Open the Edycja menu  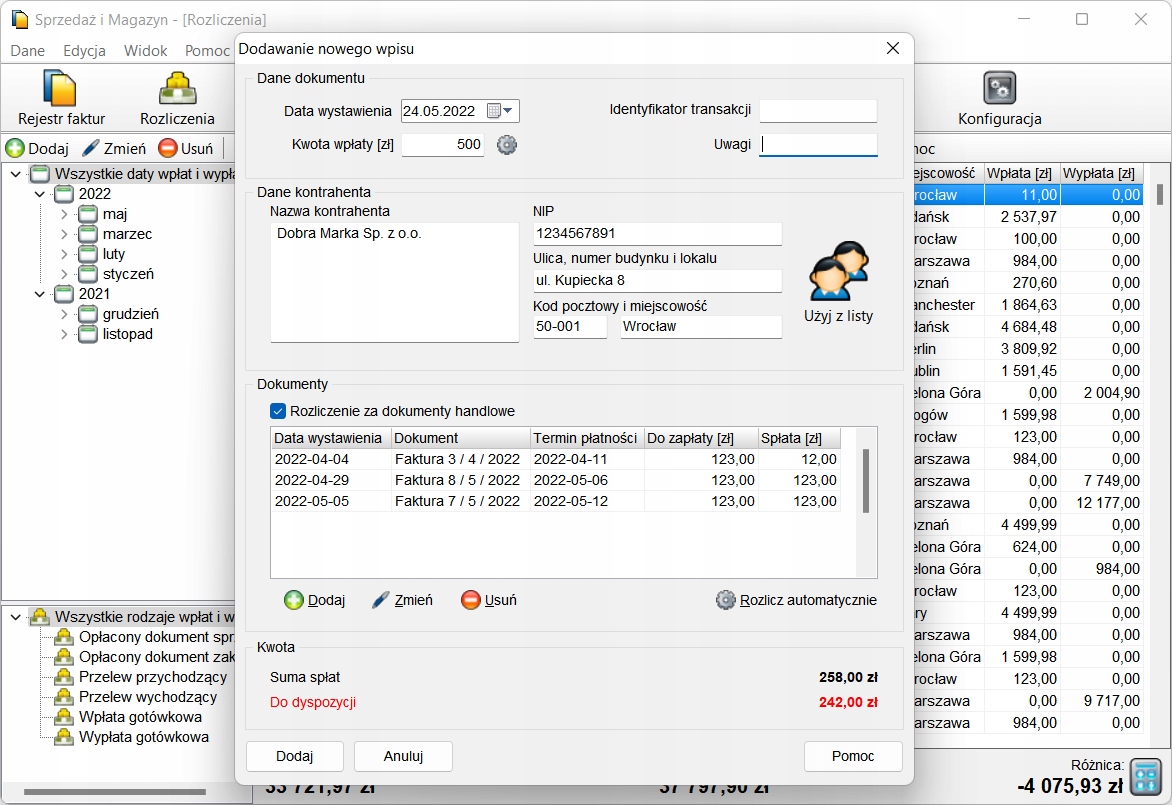pos(84,50)
